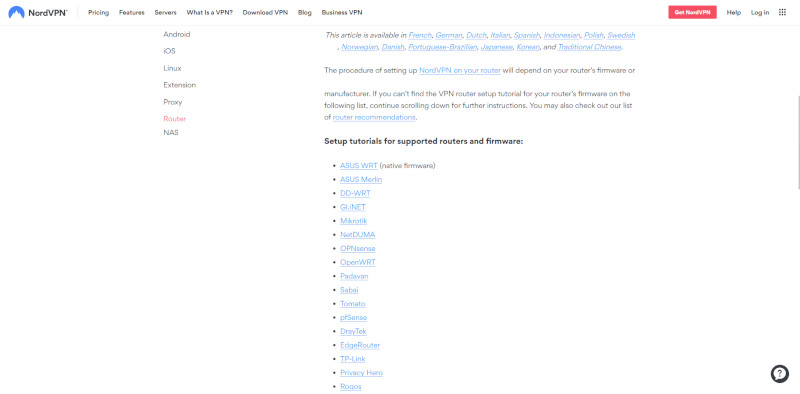Go to Servers page
This screenshot has width=800, height=394.
[x=165, y=12]
